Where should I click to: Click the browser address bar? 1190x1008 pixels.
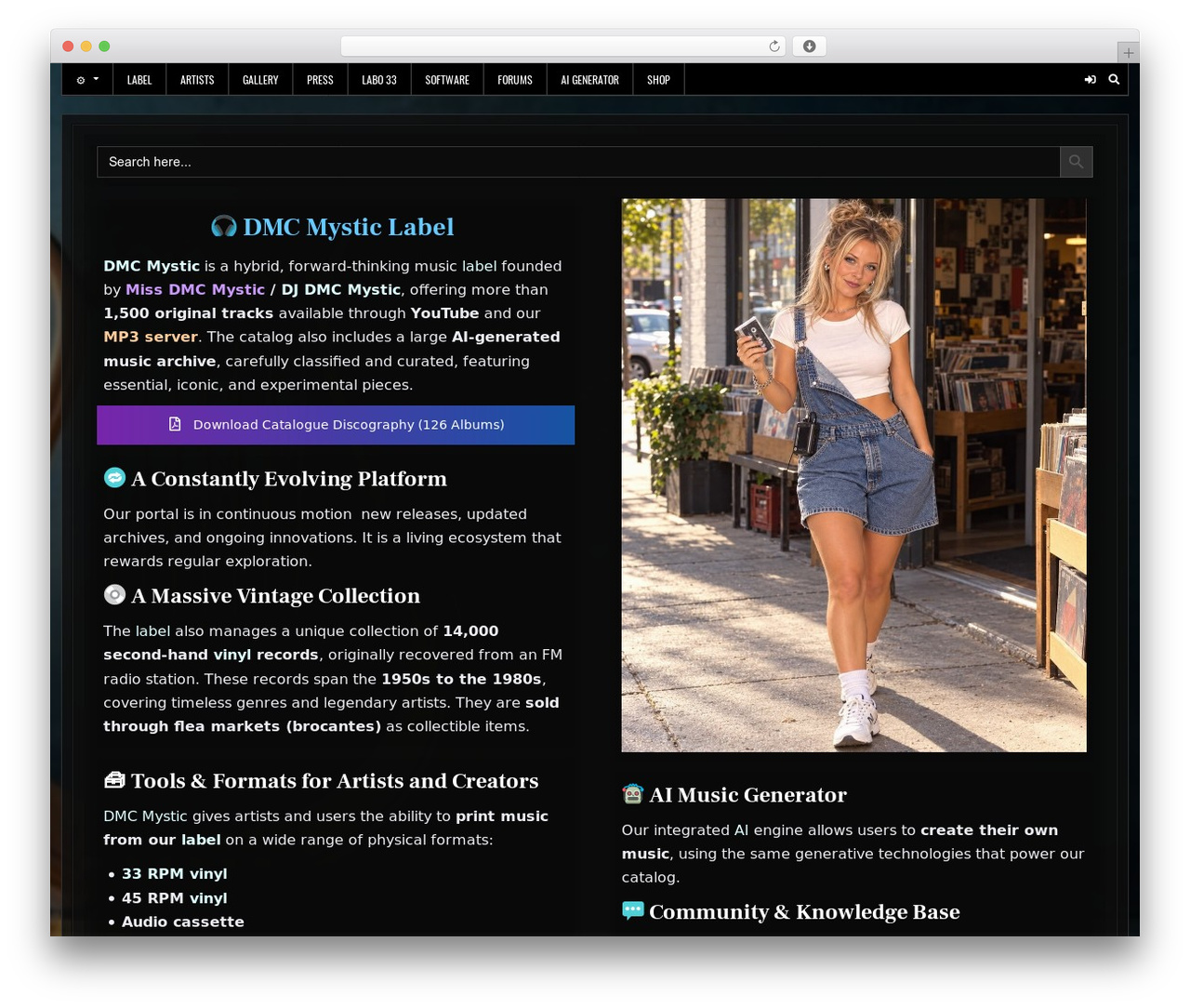562,46
